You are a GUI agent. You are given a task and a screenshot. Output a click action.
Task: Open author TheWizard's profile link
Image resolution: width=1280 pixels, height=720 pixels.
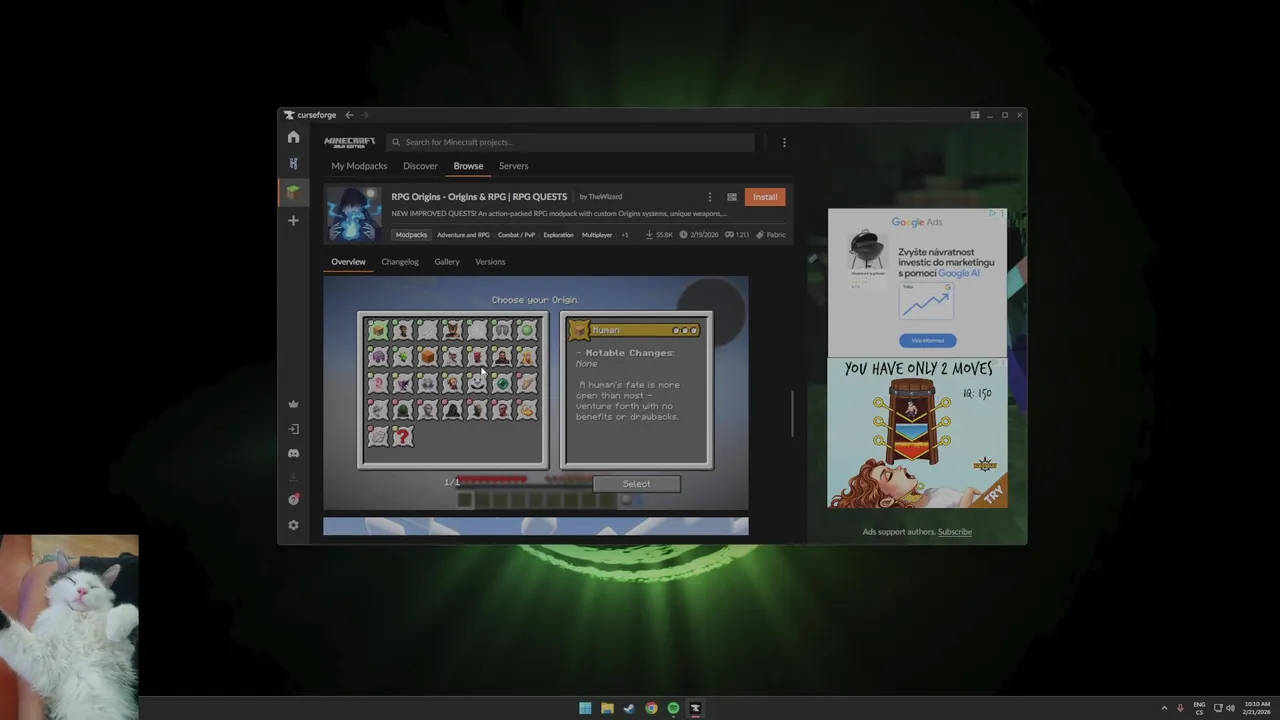[605, 197]
